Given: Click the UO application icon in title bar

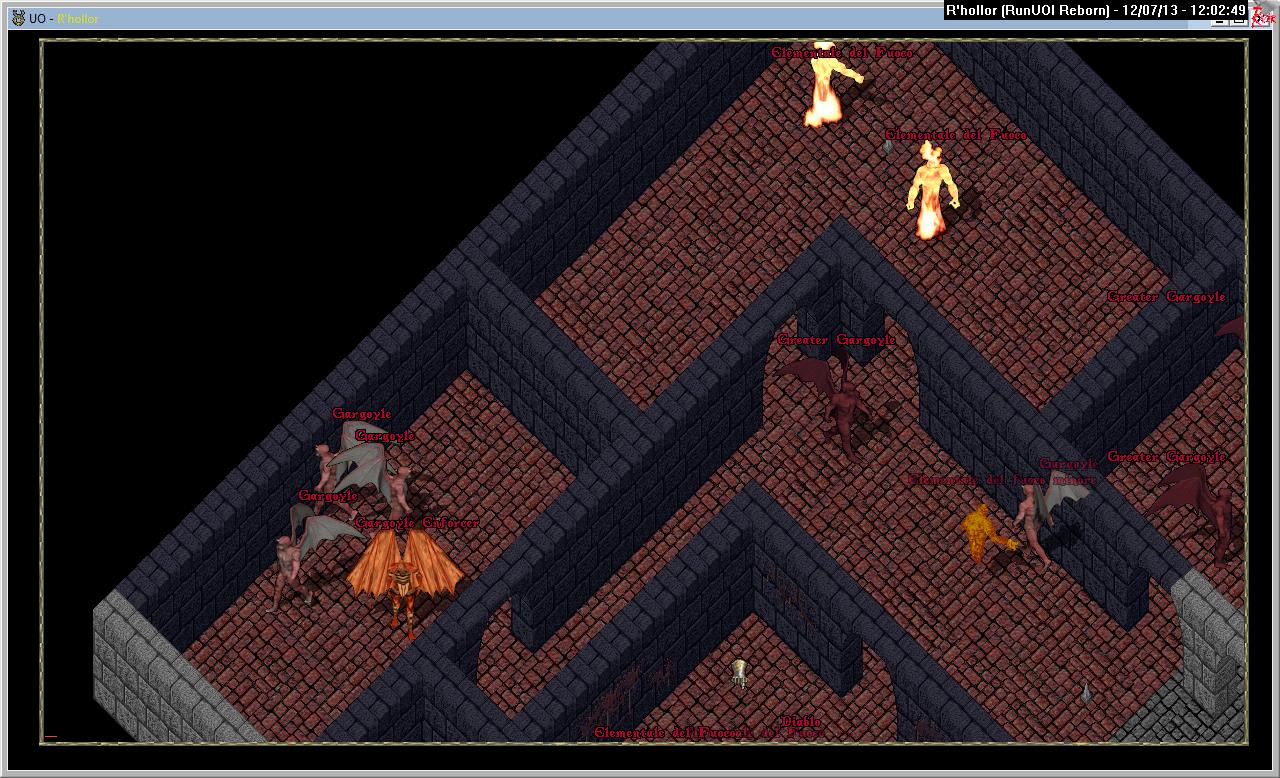Looking at the screenshot, I should pos(18,18).
